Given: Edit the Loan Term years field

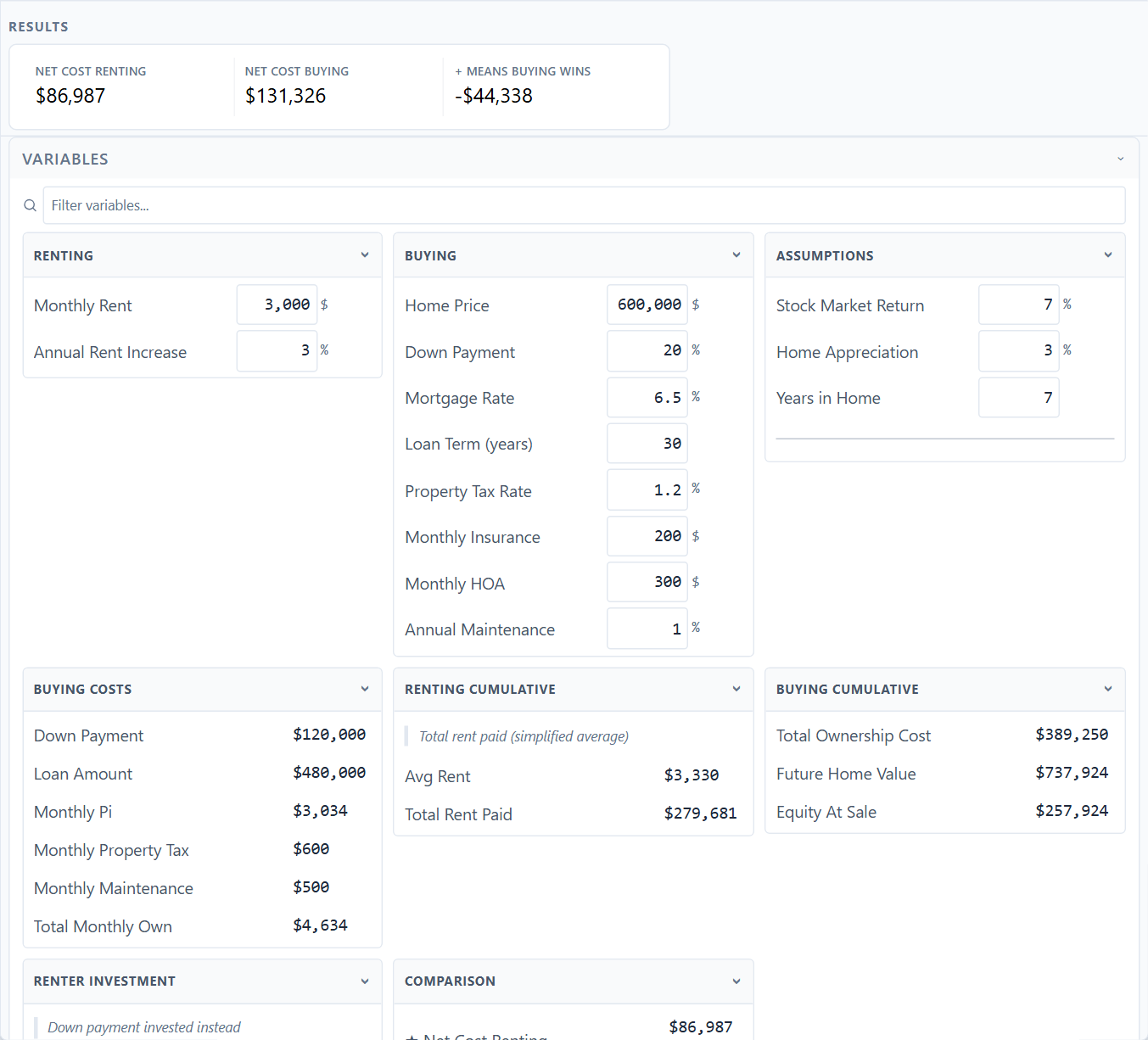Looking at the screenshot, I should click(647, 444).
